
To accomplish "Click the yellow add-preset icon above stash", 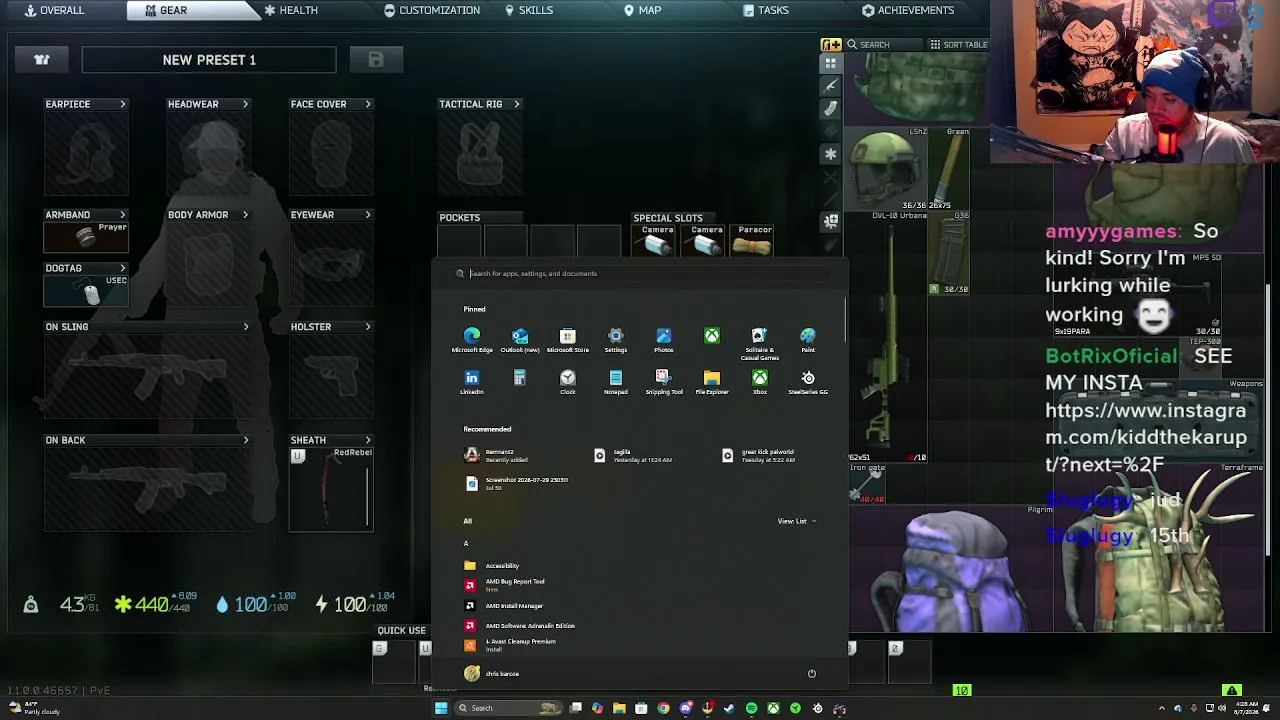I will [x=831, y=44].
